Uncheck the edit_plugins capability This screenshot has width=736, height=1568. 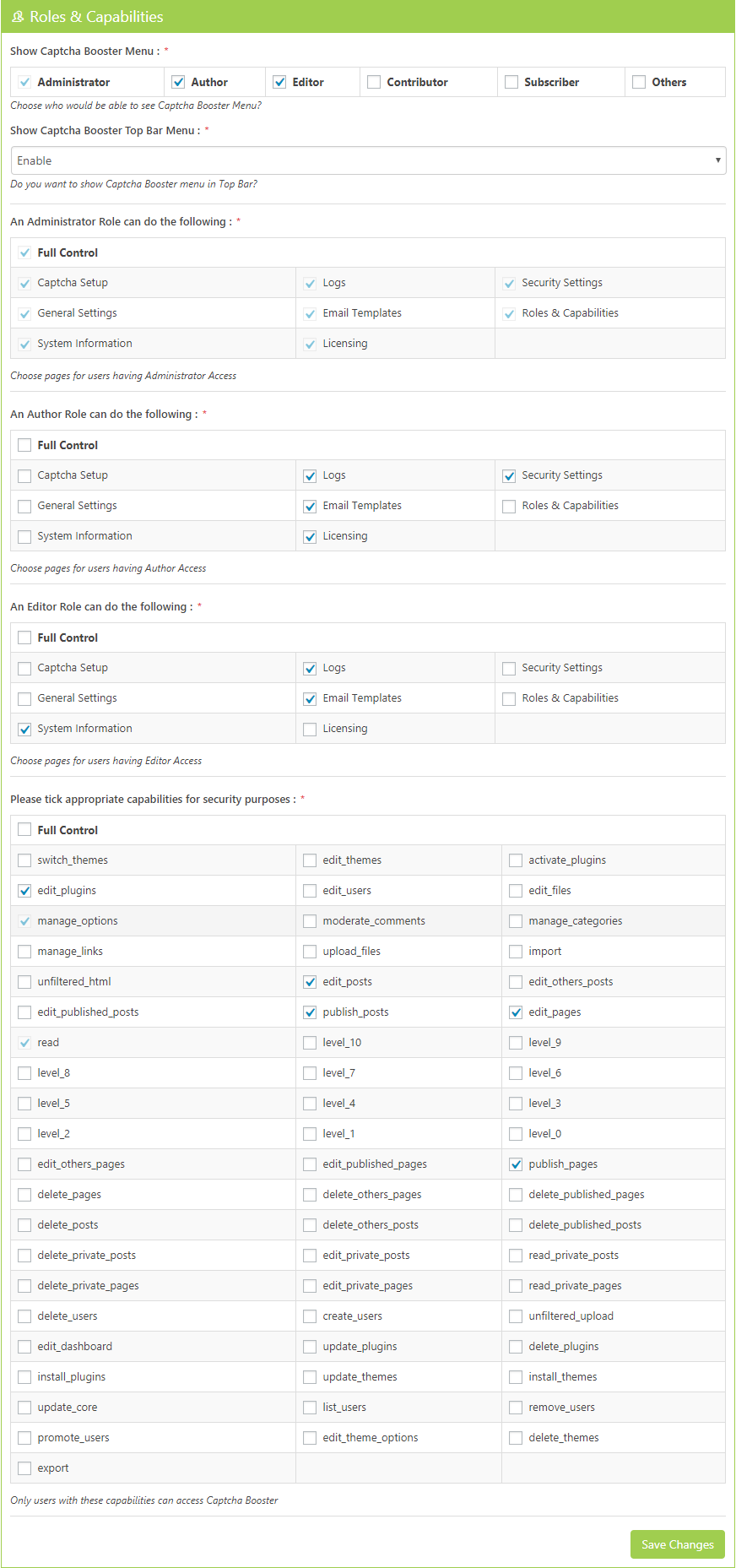click(24, 891)
